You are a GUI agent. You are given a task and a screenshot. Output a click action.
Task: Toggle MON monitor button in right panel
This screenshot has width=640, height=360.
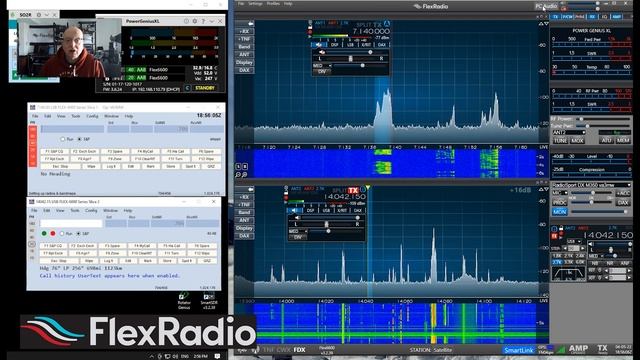pos(560,211)
